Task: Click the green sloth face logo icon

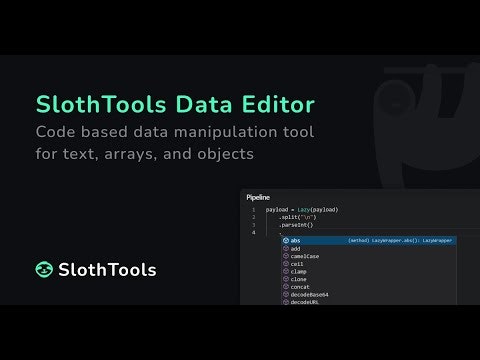Action: point(44,269)
